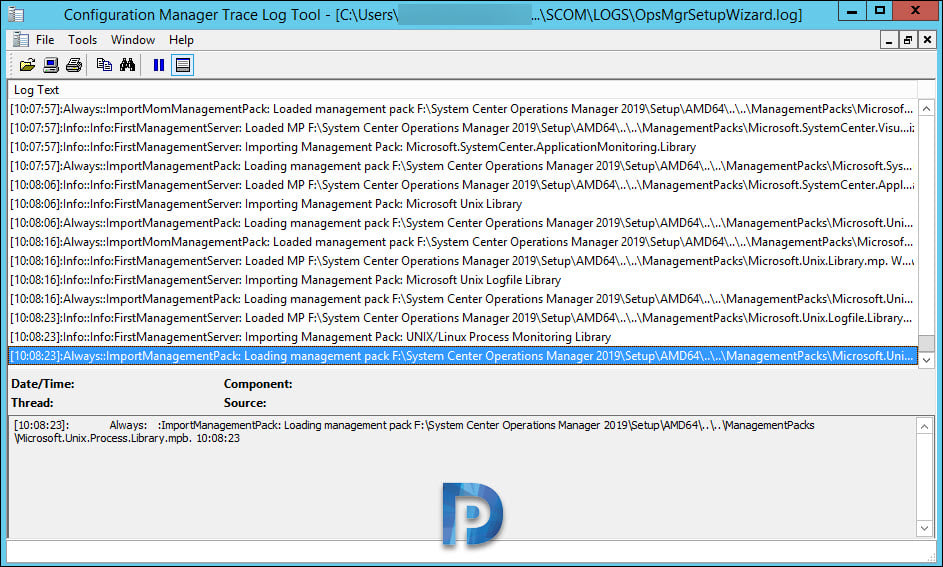Click the details pane scroll up arrow

924,426
